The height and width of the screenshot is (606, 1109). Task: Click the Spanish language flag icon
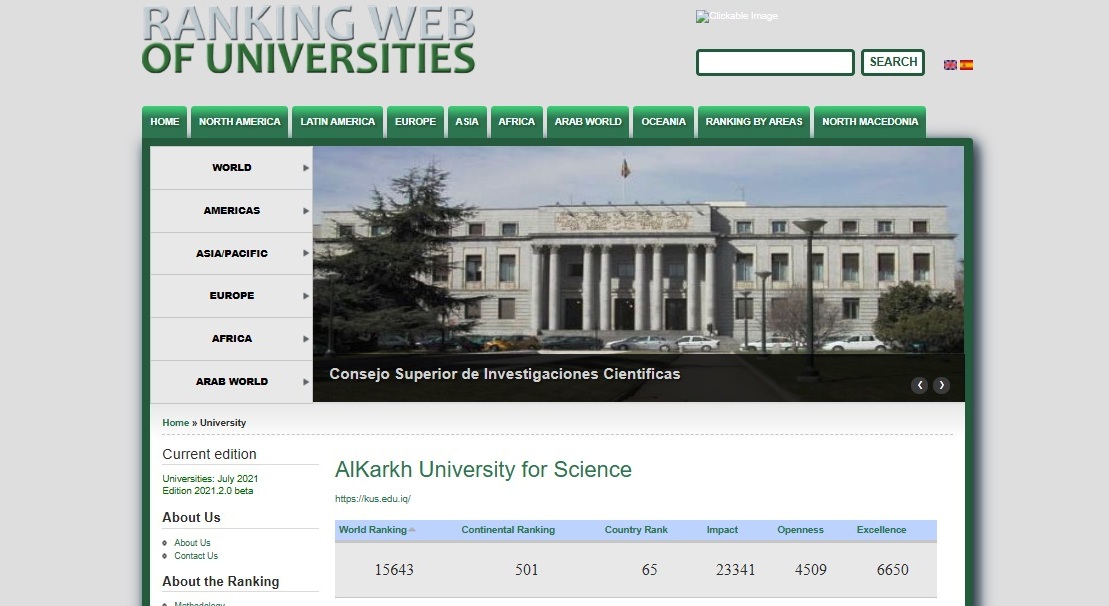(966, 65)
